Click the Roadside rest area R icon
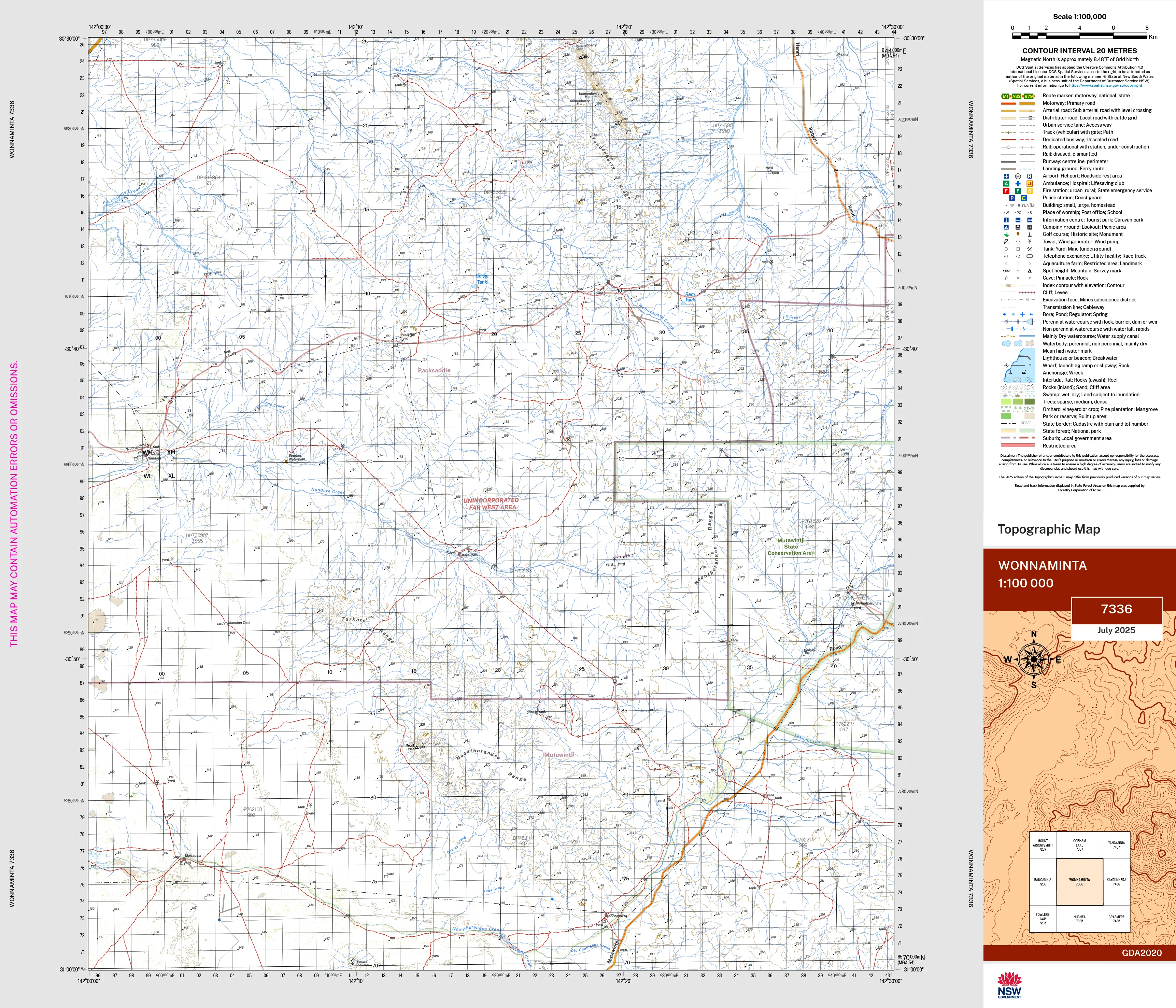 [1030, 176]
